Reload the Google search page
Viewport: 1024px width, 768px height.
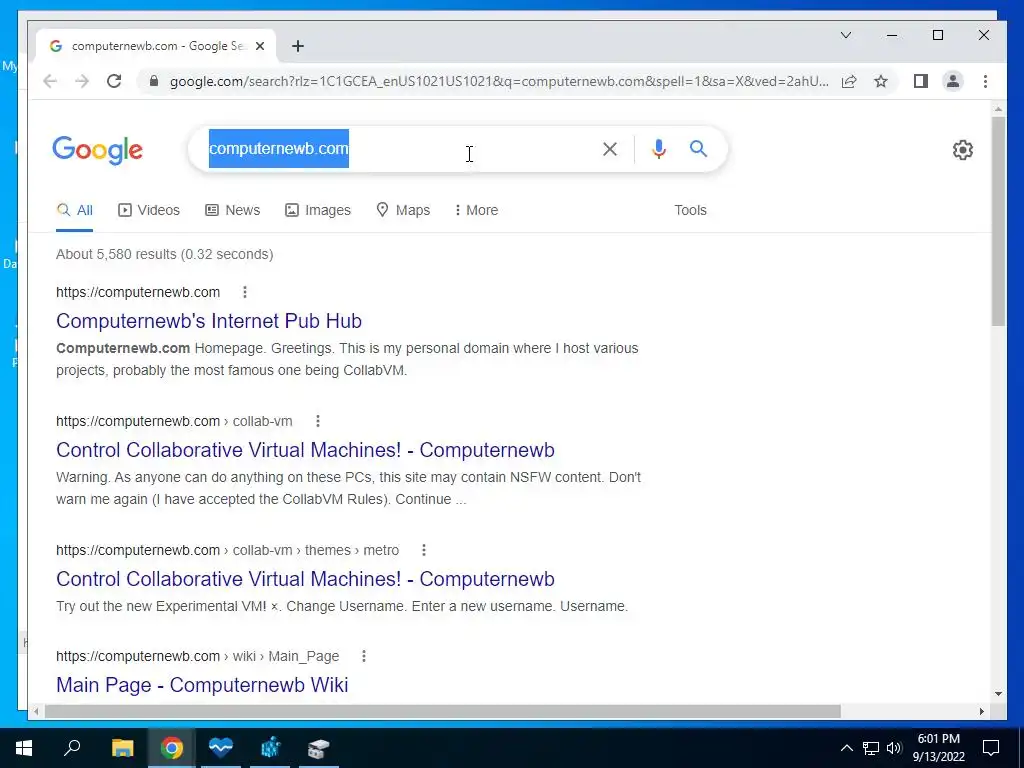(114, 81)
